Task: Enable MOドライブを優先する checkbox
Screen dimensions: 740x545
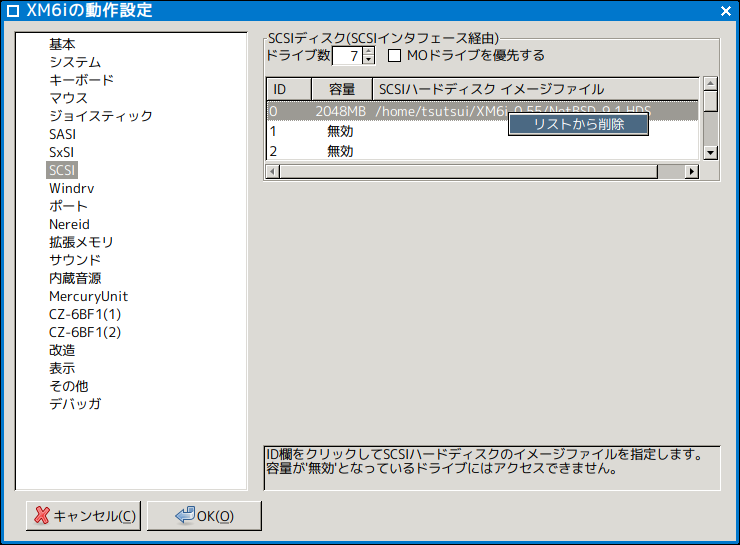Action: click(x=394, y=56)
